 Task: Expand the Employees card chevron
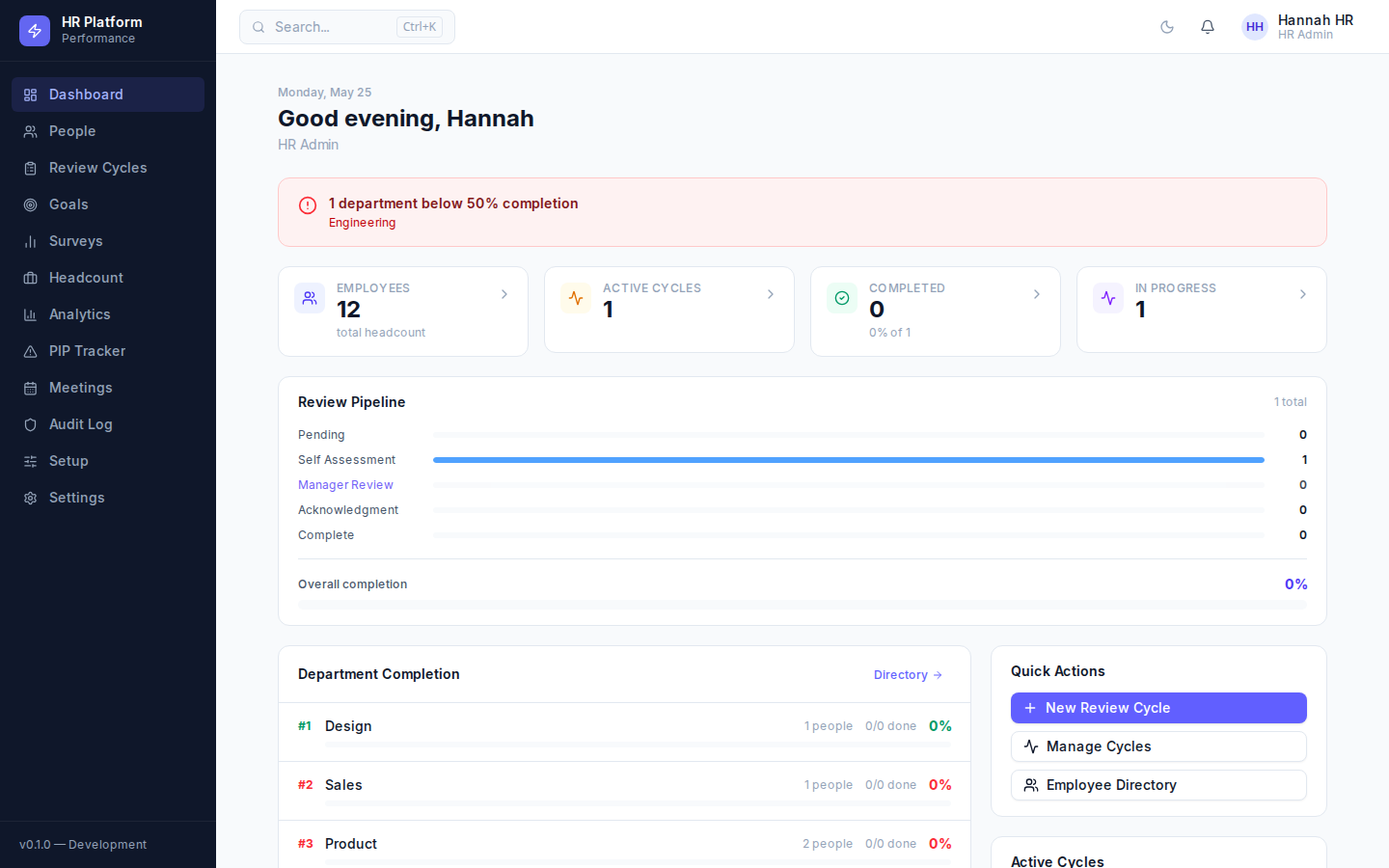[x=504, y=294]
